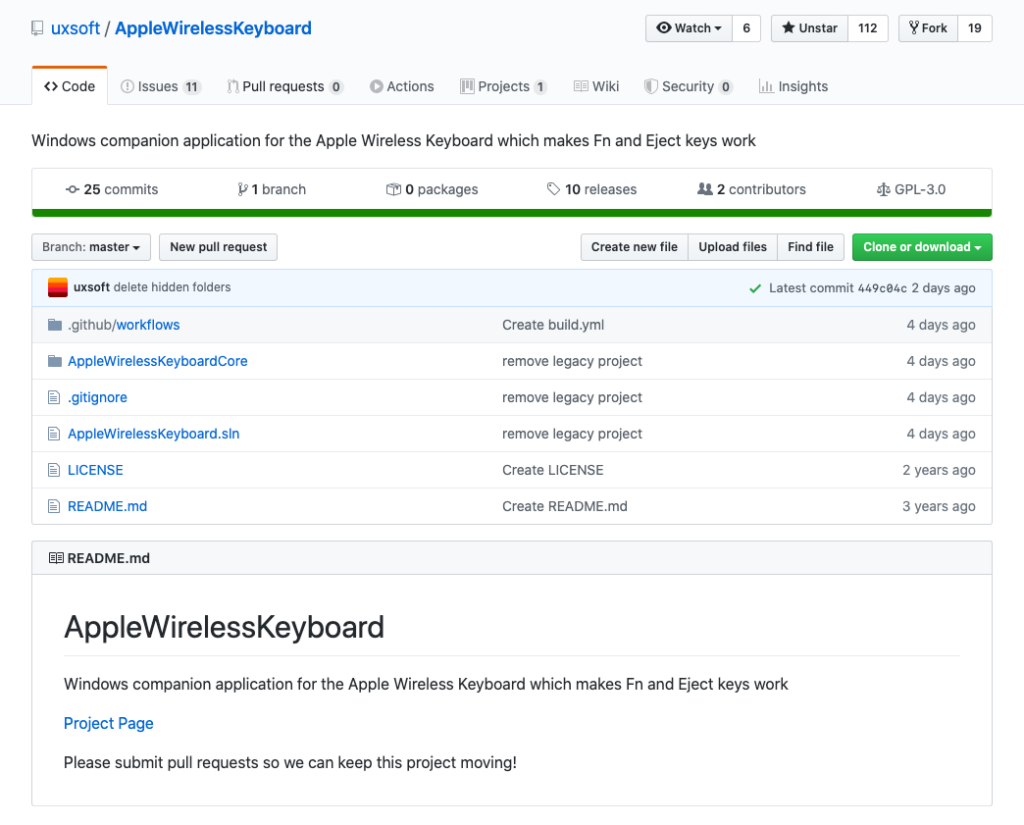This screenshot has width=1024, height=825.
Task: Open the AppleWirelessKeyboard repository title link
Action: 213,28
